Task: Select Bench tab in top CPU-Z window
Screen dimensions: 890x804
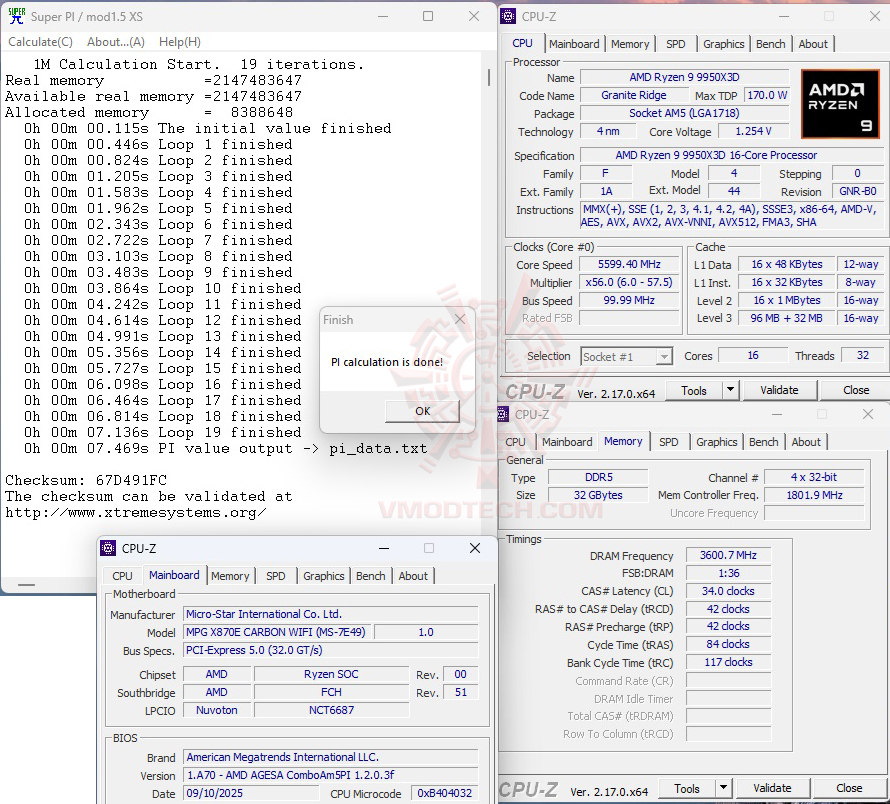Action: click(x=770, y=44)
